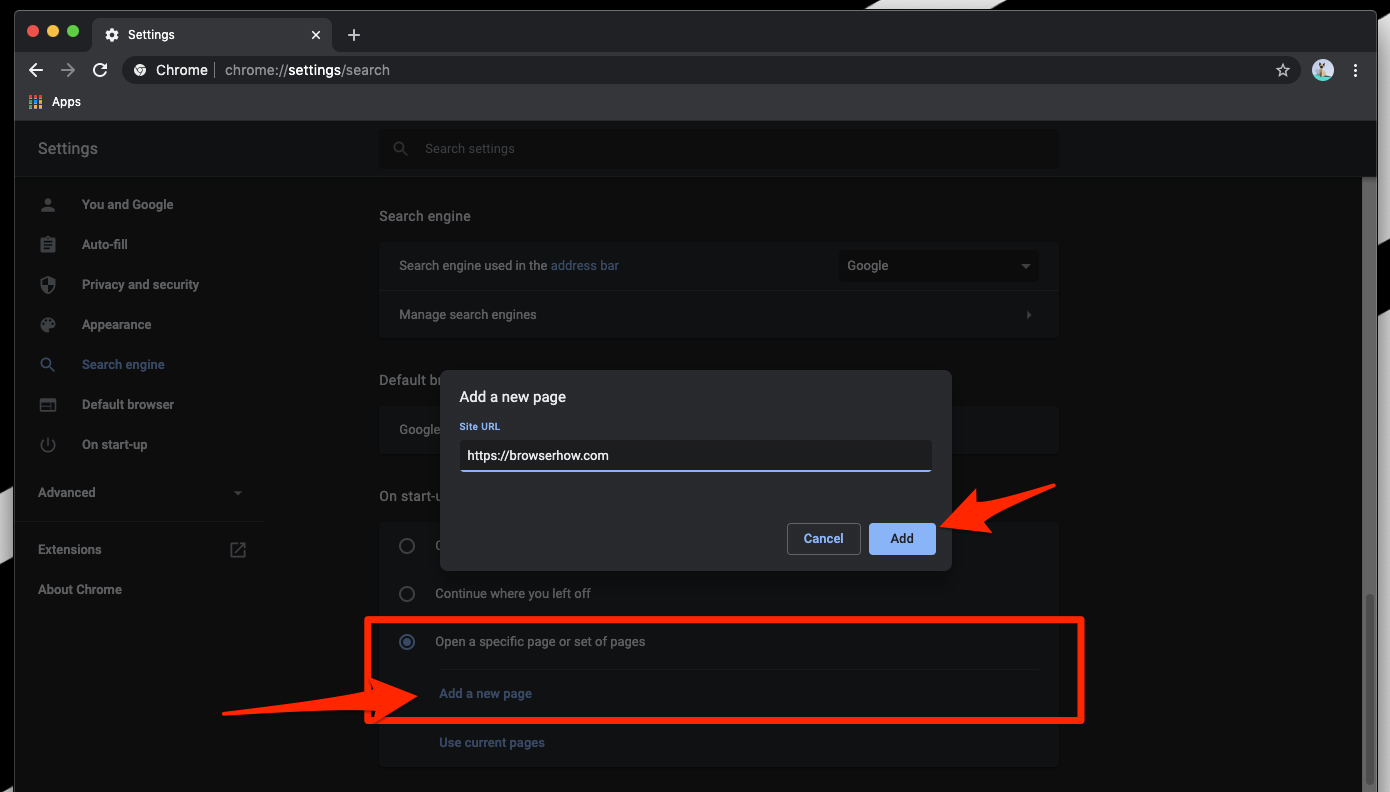The height and width of the screenshot is (792, 1390).
Task: Open You and Google settings section
Action: 128,205
